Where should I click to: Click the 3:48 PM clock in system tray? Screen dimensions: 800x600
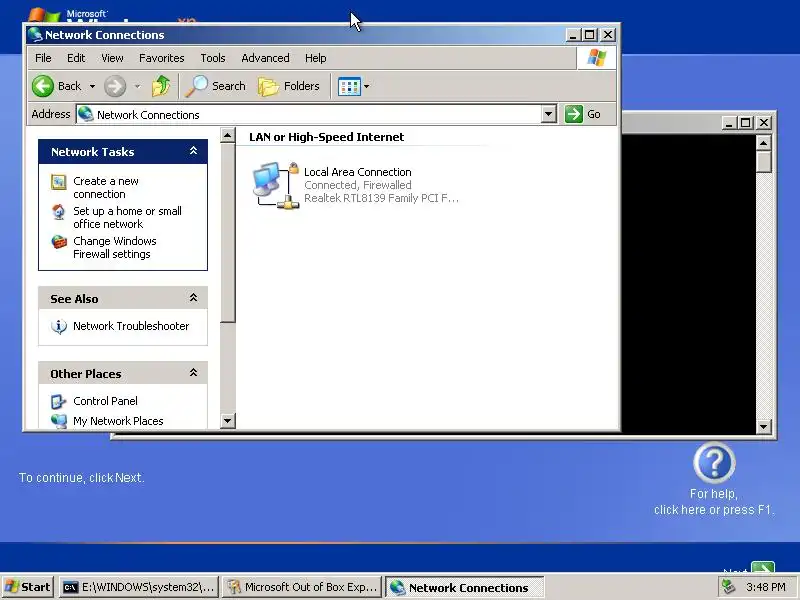tap(766, 587)
